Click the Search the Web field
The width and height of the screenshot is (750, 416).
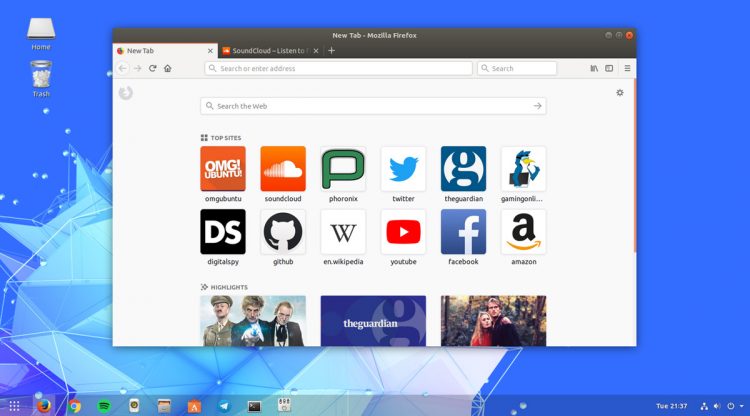tap(373, 106)
